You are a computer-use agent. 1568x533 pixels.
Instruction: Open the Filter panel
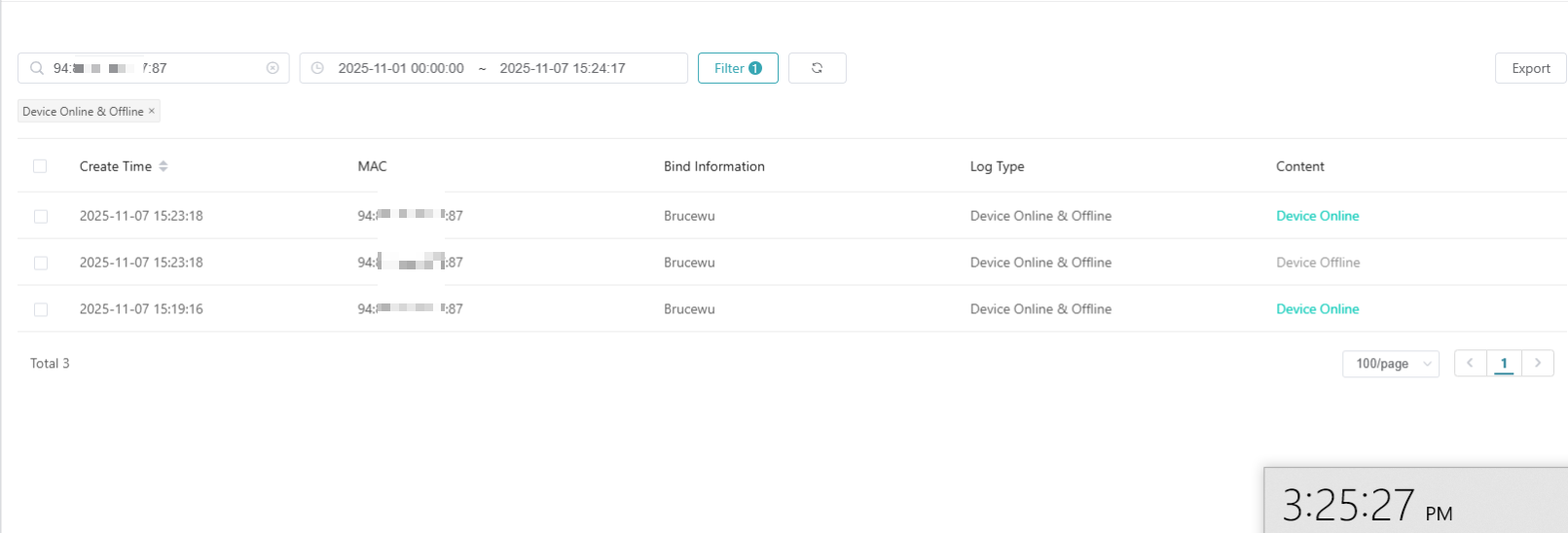[x=738, y=68]
